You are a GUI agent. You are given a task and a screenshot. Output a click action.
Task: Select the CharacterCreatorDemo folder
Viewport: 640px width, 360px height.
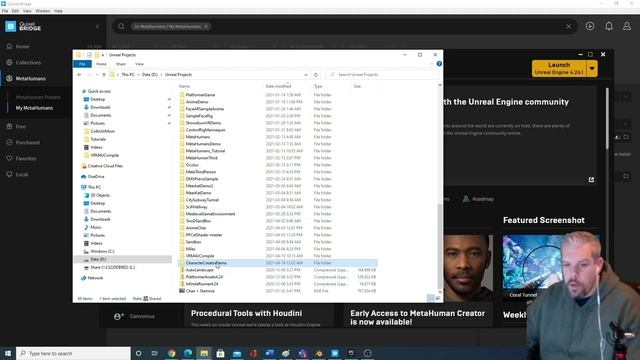click(x=206, y=263)
